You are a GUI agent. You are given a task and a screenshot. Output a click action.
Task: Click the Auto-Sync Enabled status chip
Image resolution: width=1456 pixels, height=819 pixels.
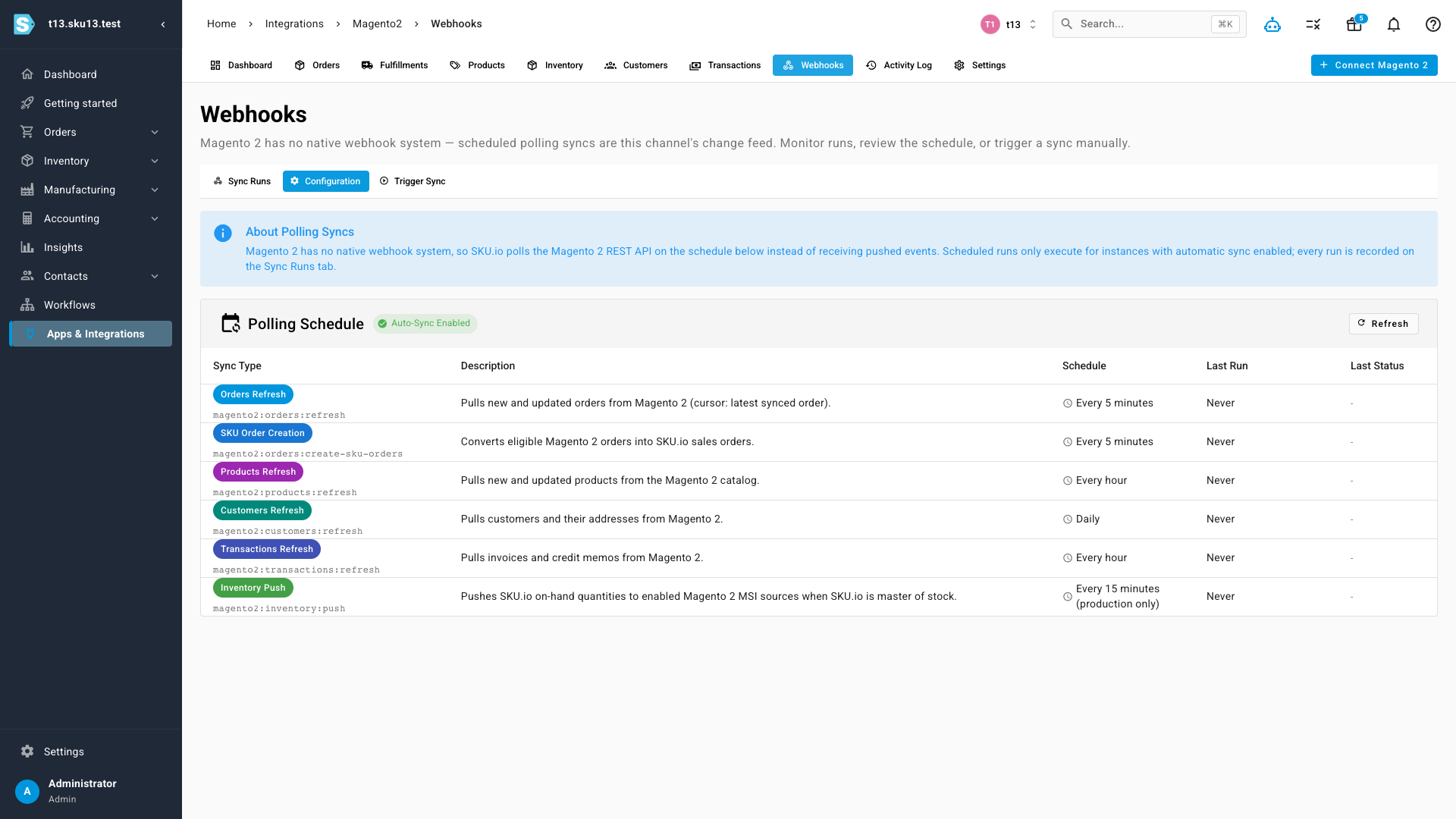[x=425, y=324]
